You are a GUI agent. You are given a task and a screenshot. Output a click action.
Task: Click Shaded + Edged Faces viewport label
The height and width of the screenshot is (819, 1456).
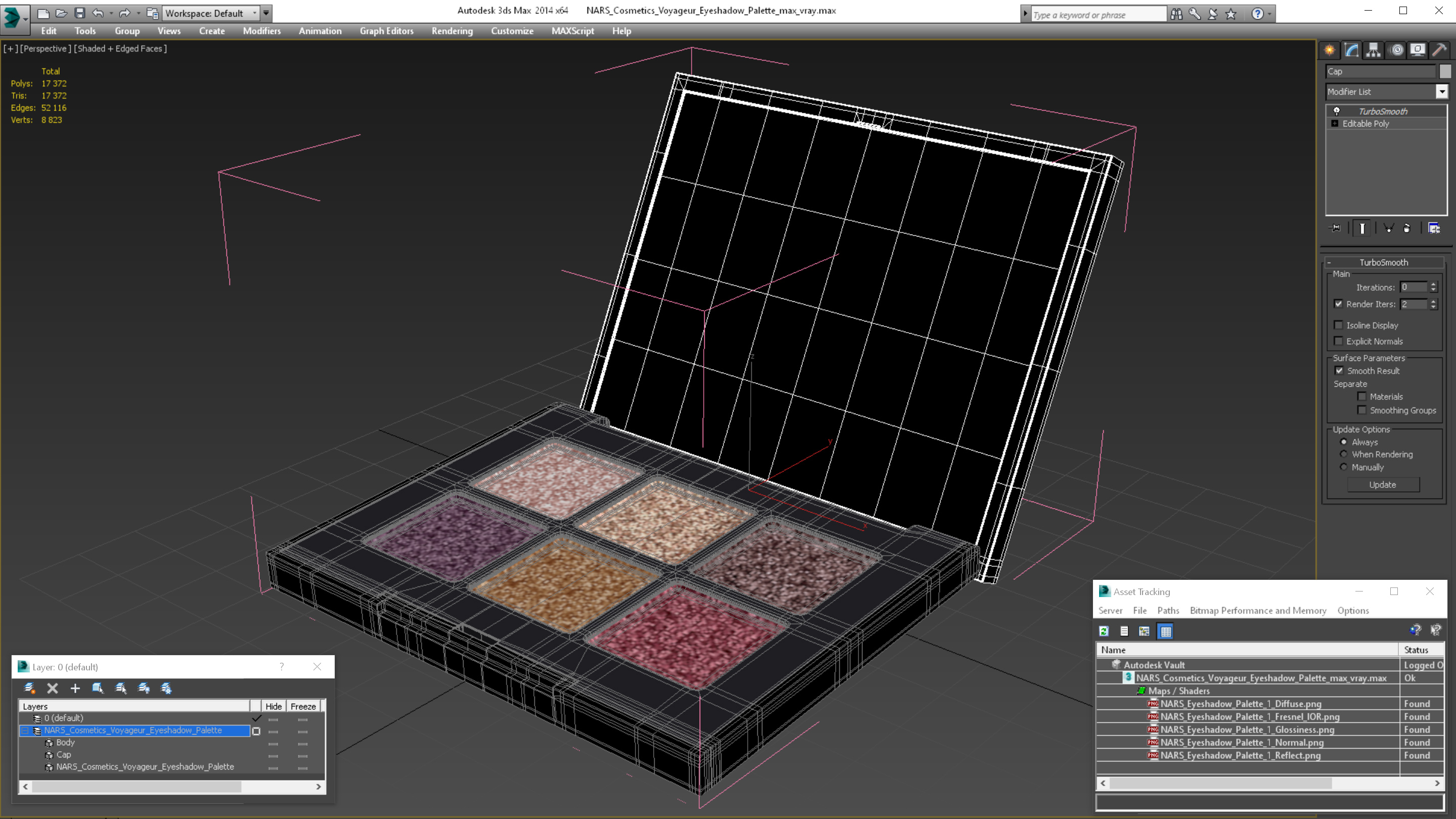point(120,49)
